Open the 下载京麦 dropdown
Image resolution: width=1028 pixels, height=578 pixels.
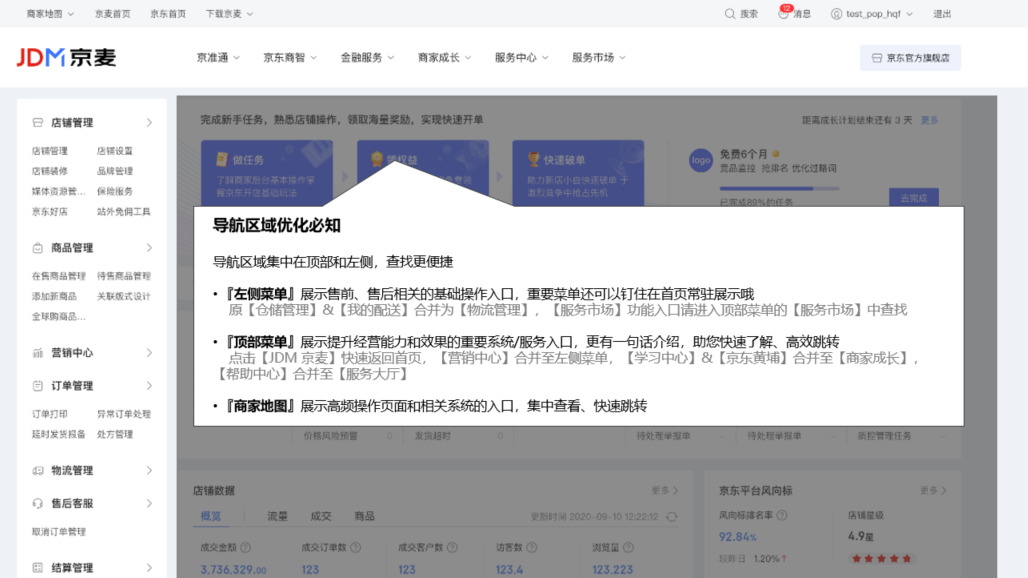coord(229,14)
